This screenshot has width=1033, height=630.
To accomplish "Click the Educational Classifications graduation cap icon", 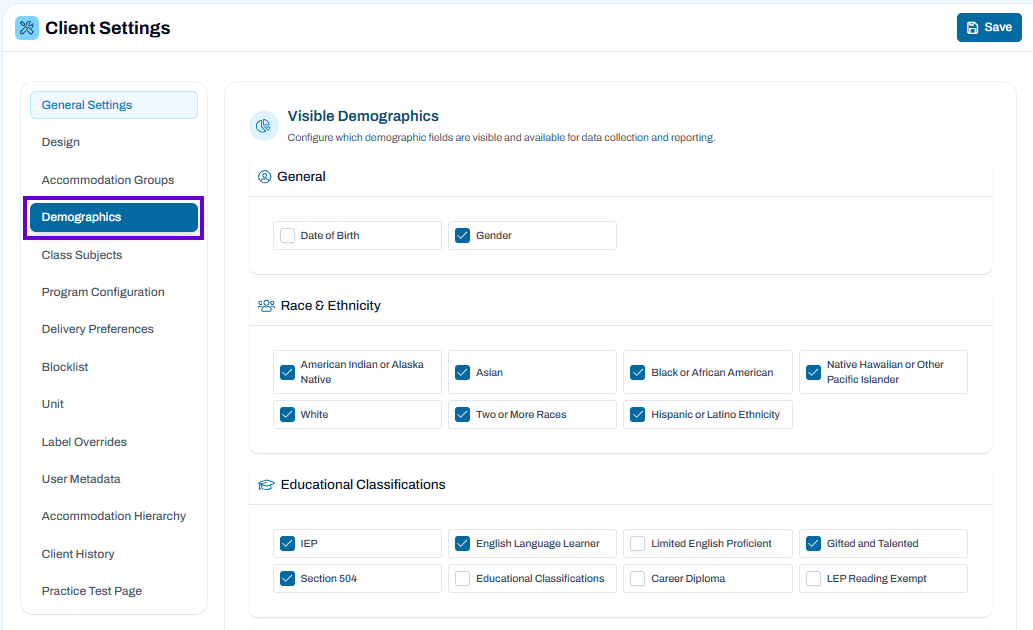I will (266, 485).
